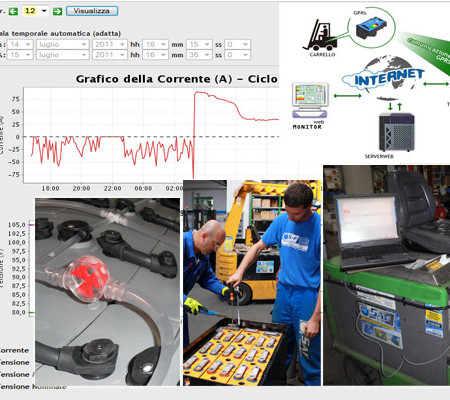Click the Visualizza button
Viewport: 450px width, 400px height.
coord(92,11)
